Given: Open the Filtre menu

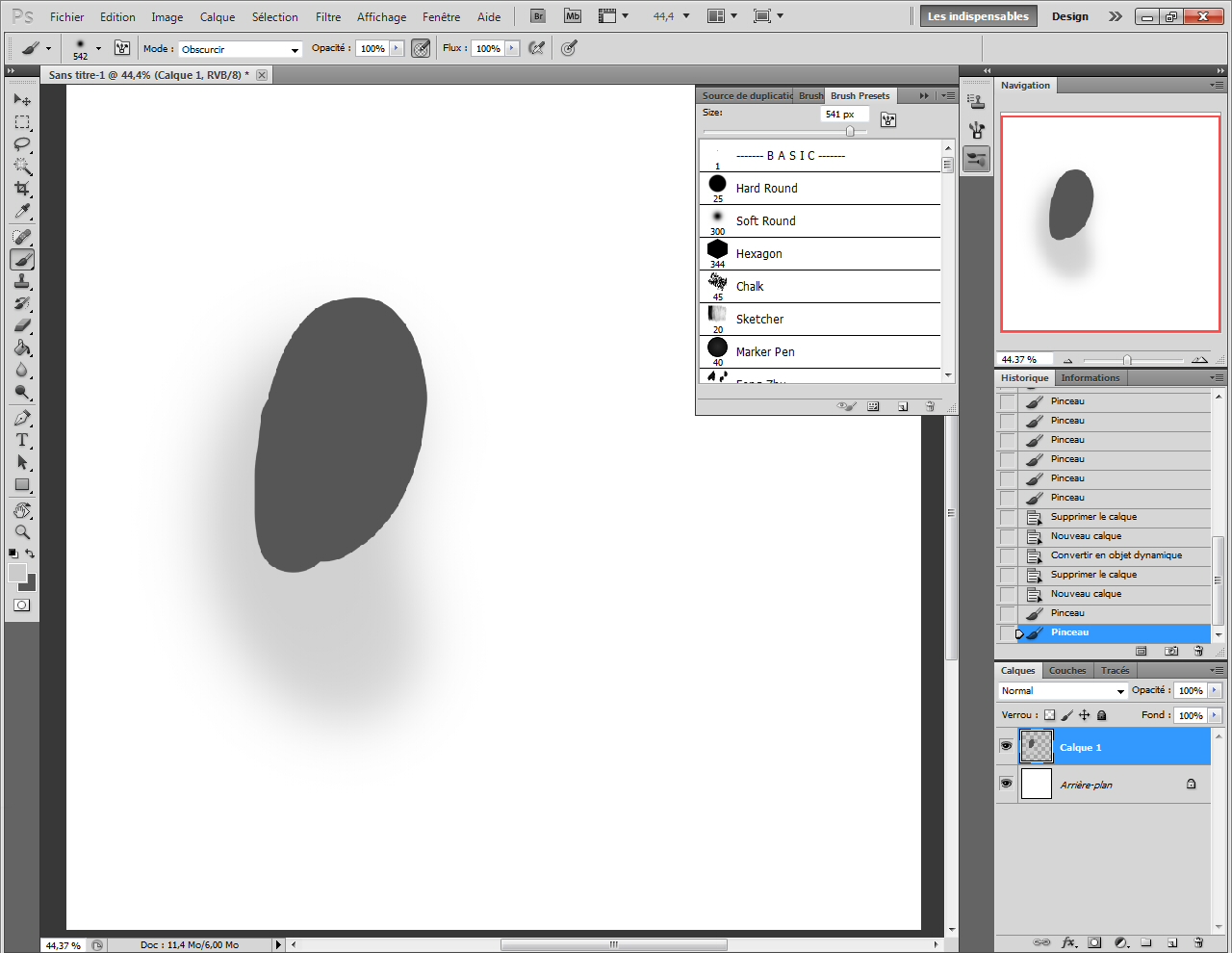Looking at the screenshot, I should (328, 17).
